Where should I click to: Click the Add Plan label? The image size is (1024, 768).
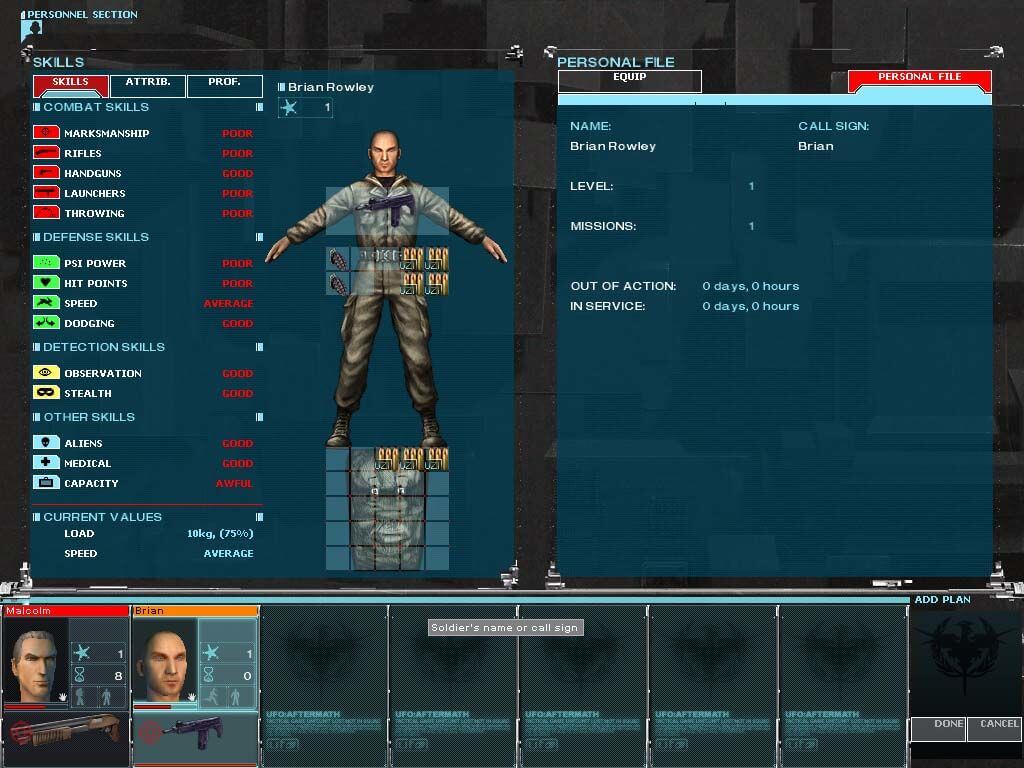click(x=942, y=600)
